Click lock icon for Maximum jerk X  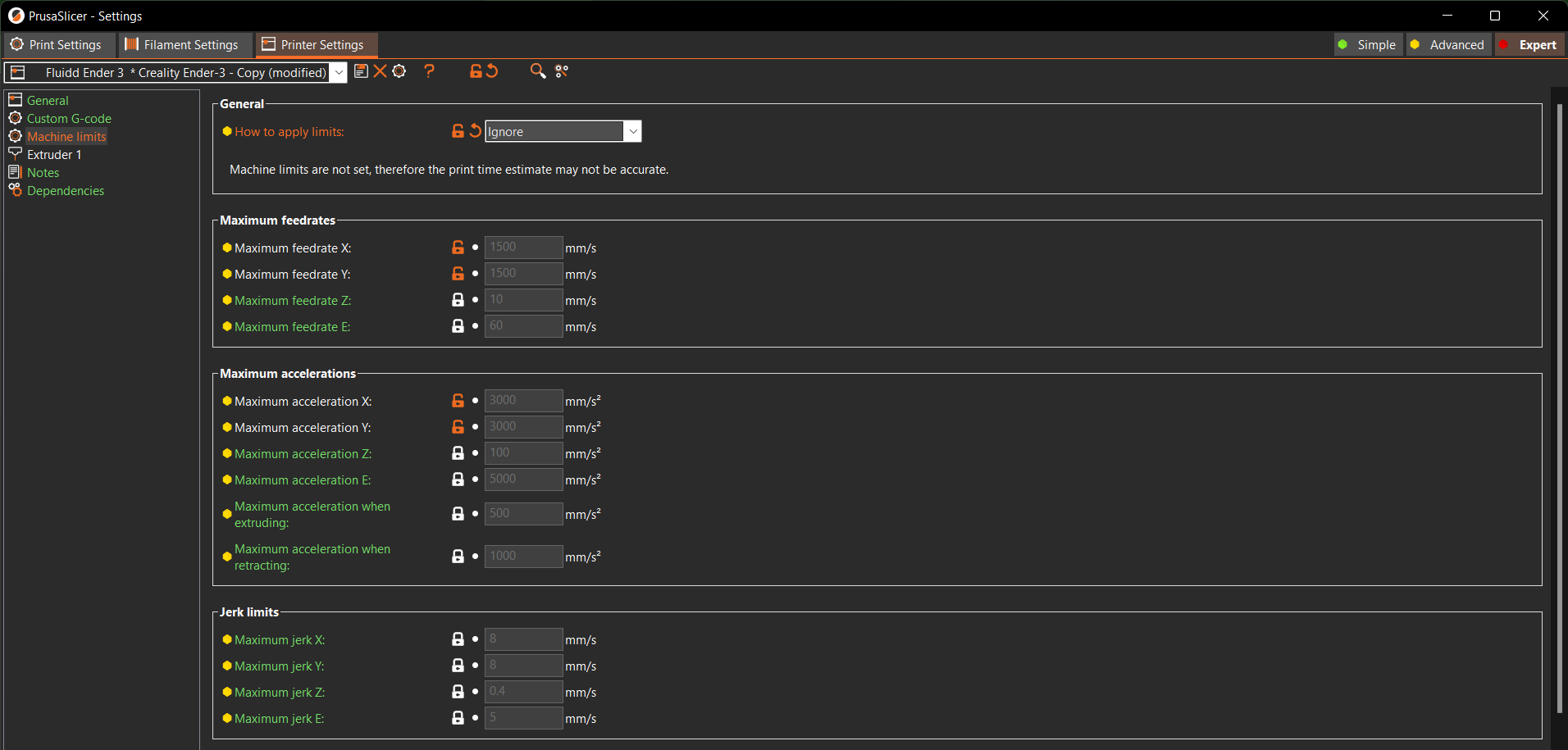click(x=458, y=639)
